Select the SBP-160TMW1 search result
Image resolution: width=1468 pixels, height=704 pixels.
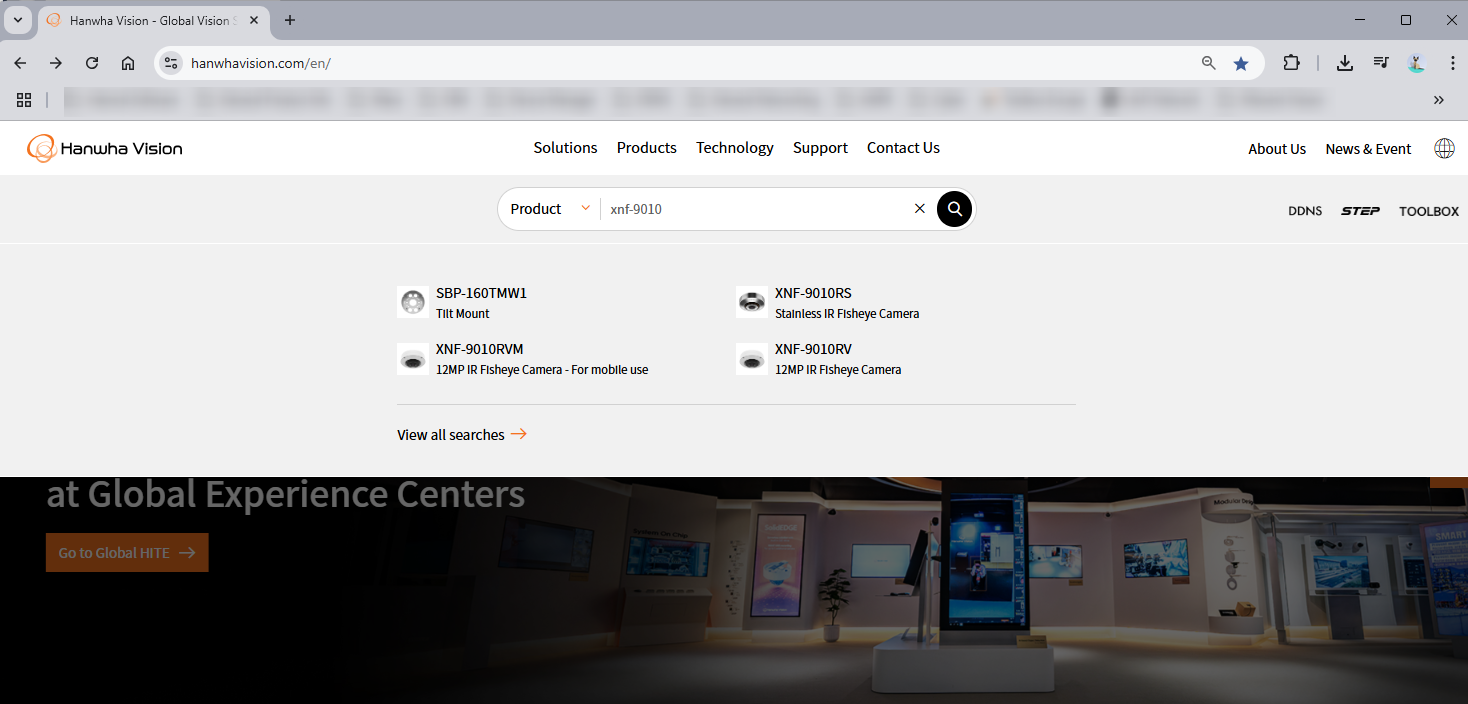[481, 293]
